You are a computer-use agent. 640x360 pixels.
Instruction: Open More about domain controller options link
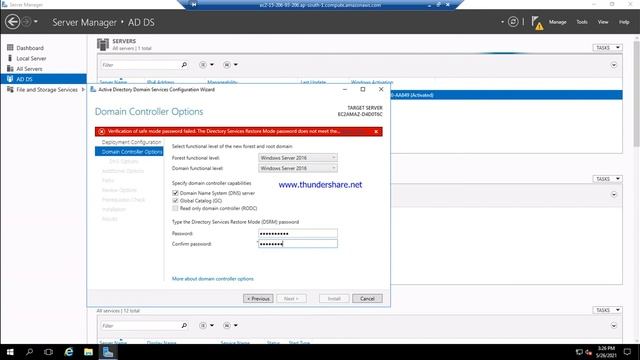click(213, 279)
